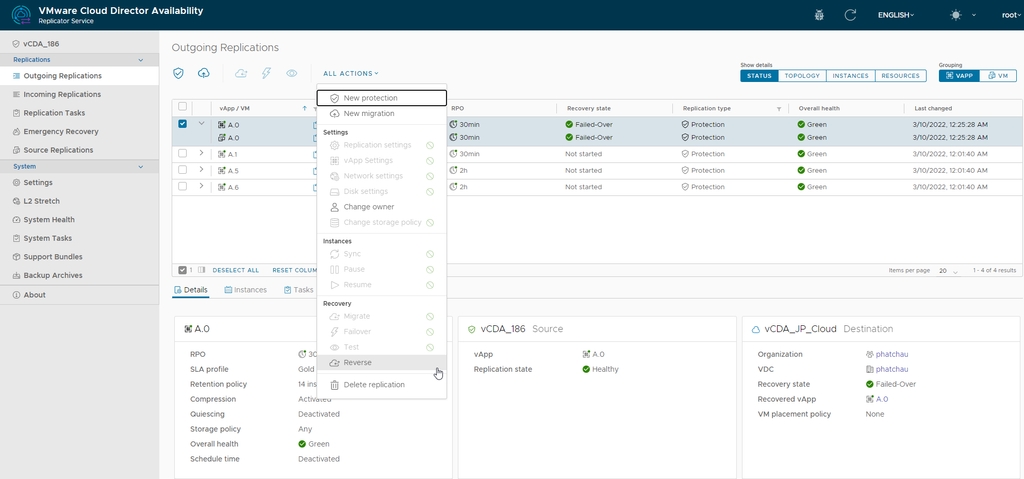Screen dimensions: 1024x479
Task: Click the DESELECT ALL link
Action: 235,270
